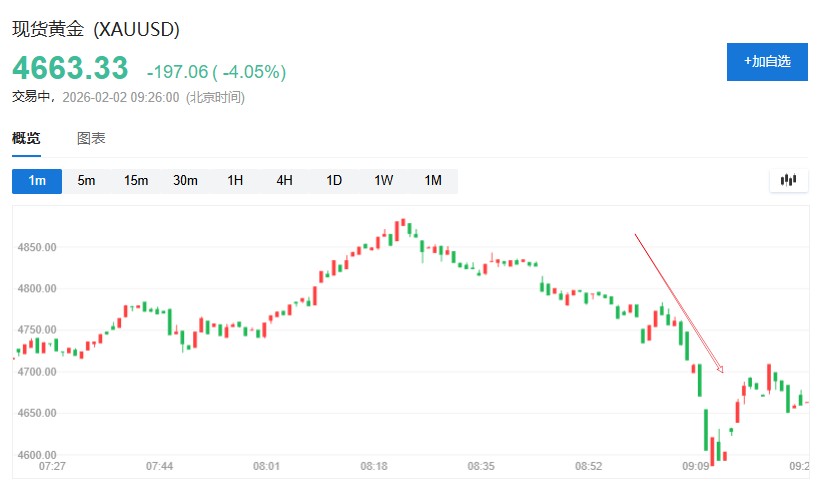This screenshot has height=483, width=822.
Task: Switch to the 概览 overview tab
Action: (26, 139)
